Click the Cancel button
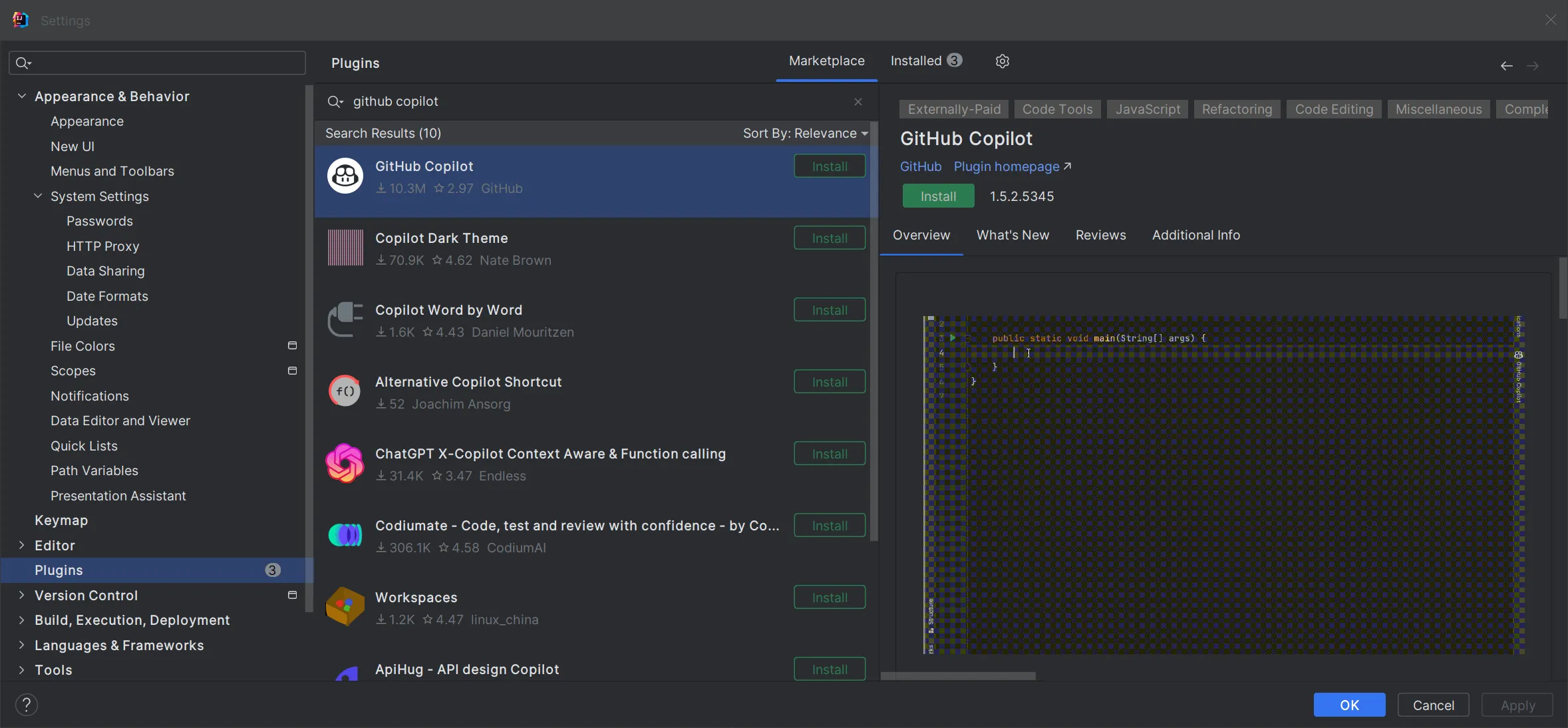 (x=1433, y=705)
